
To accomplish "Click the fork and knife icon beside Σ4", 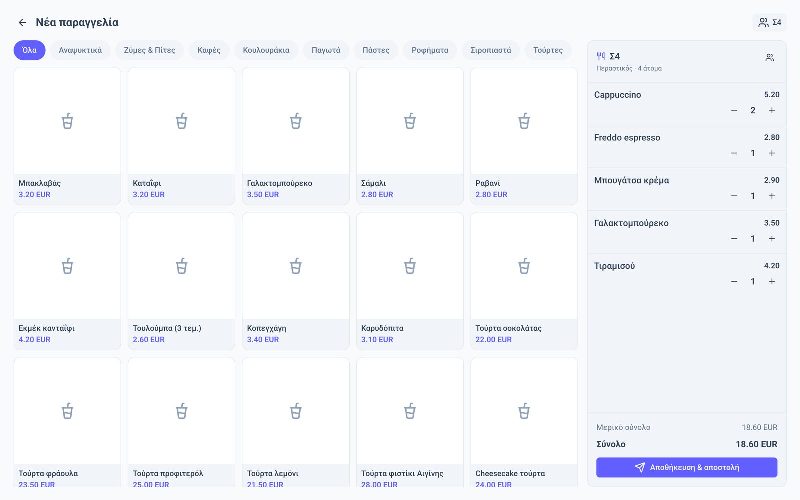I will [x=601, y=56].
